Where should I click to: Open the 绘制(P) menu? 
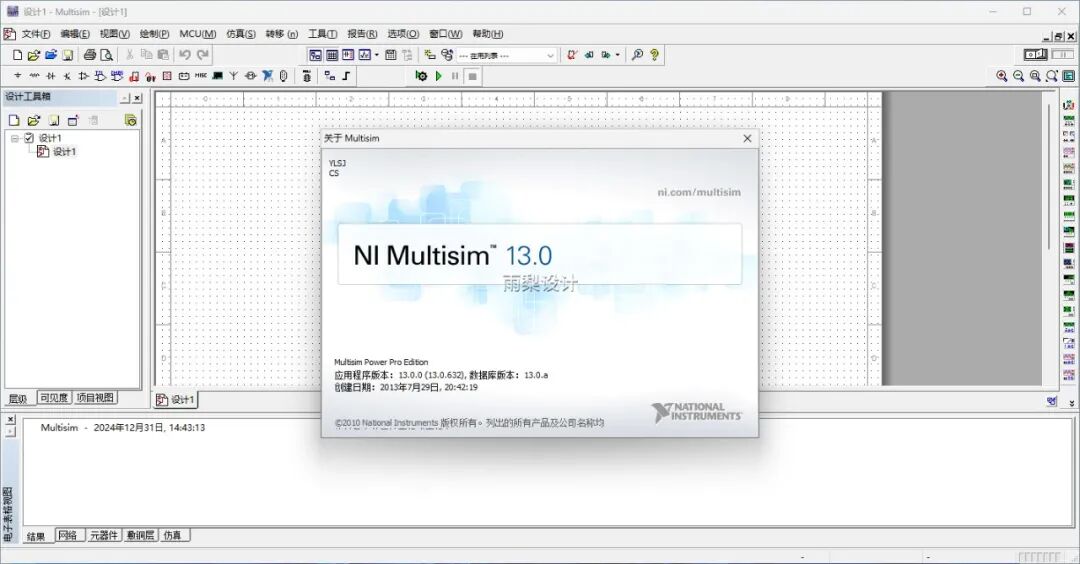[154, 34]
